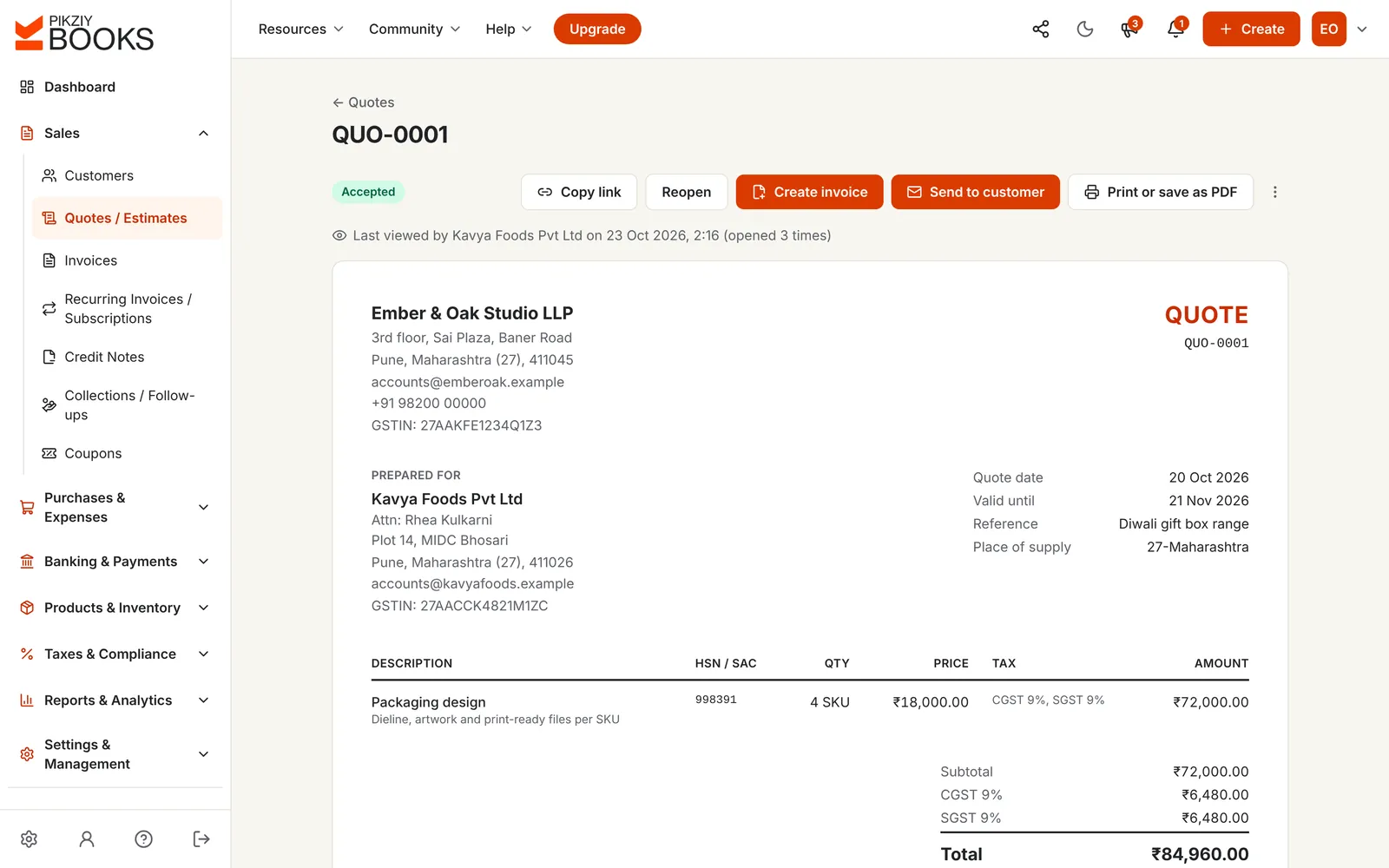This screenshot has width=1389, height=868.
Task: Go back to Quotes list
Action: coord(363,102)
